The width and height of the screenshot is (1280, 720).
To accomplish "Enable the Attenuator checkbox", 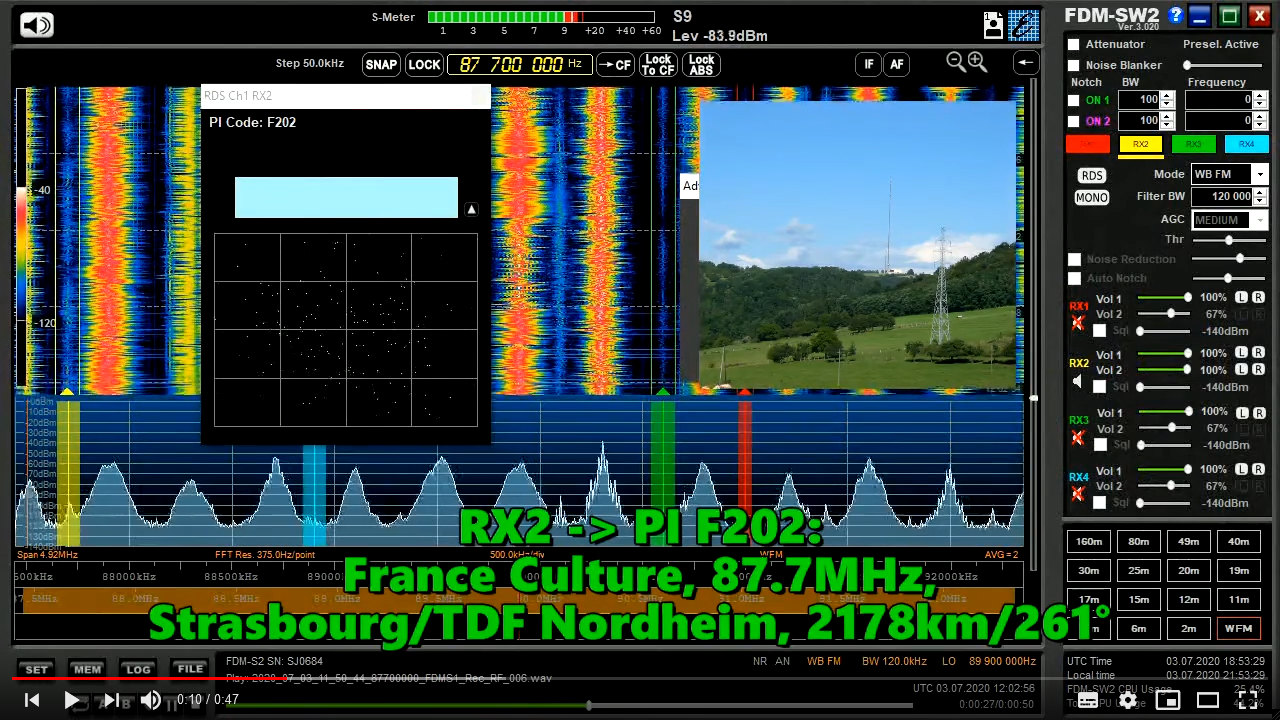I will [1073, 44].
